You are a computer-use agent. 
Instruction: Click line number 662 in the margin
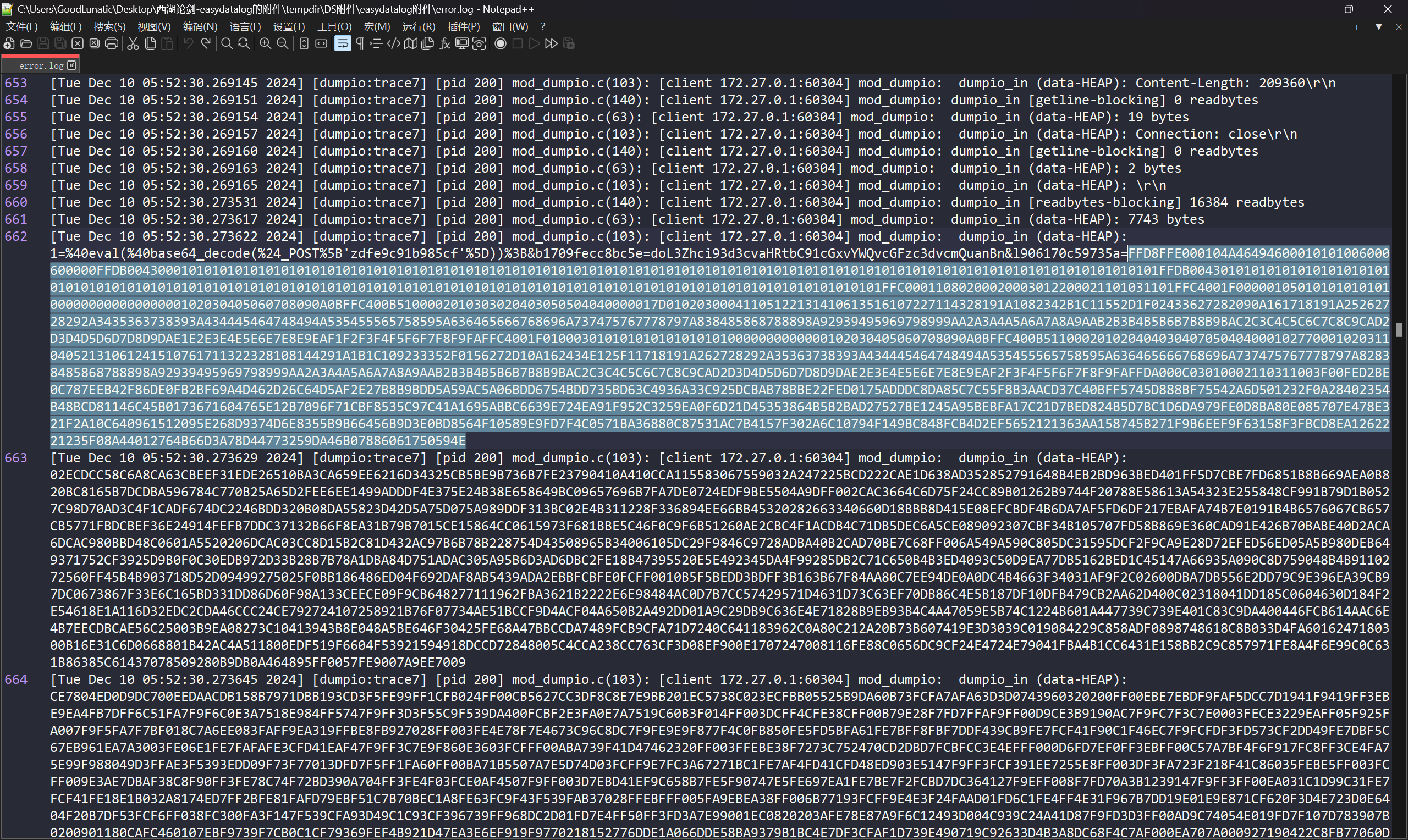coord(16,236)
